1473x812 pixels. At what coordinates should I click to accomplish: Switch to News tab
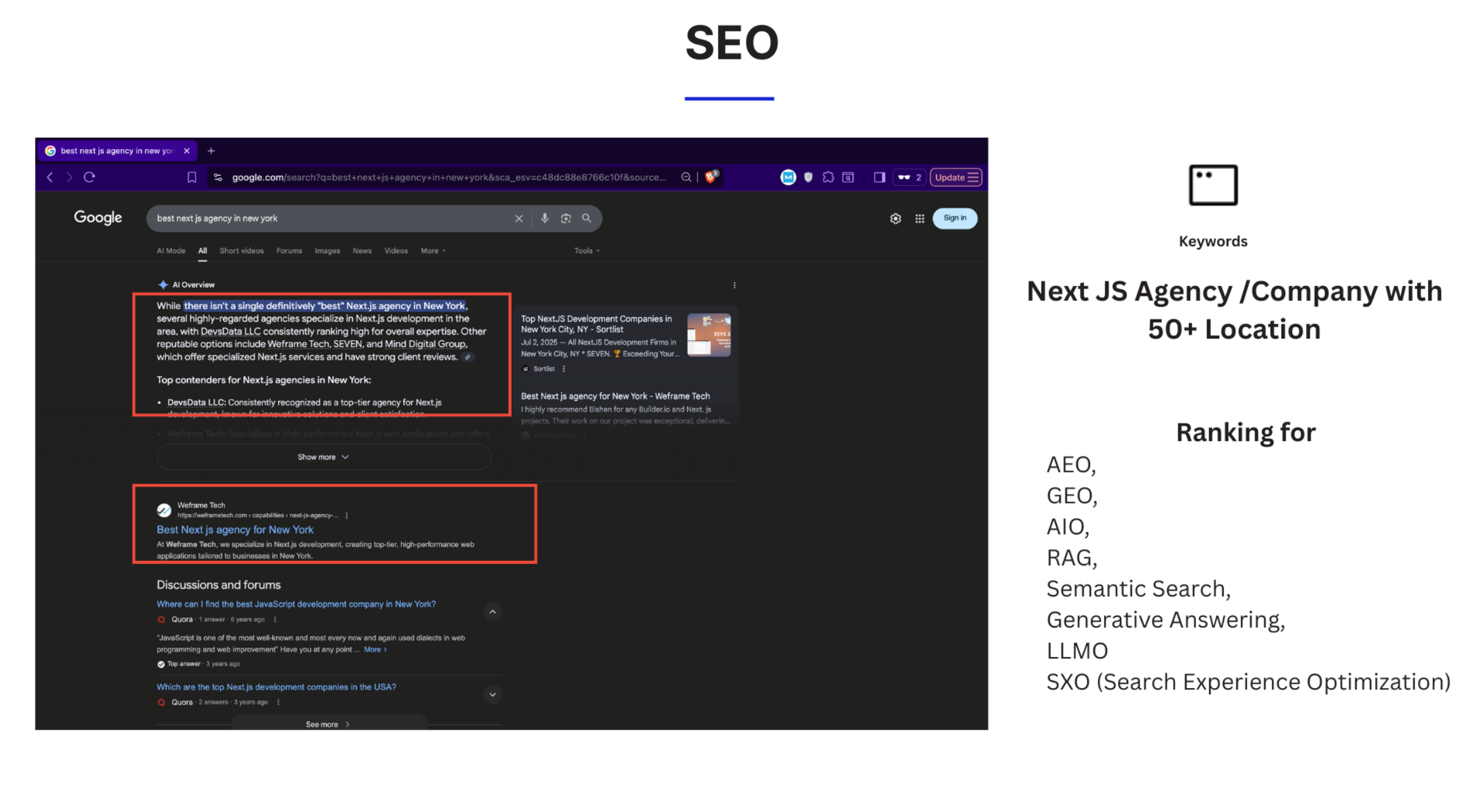(362, 251)
